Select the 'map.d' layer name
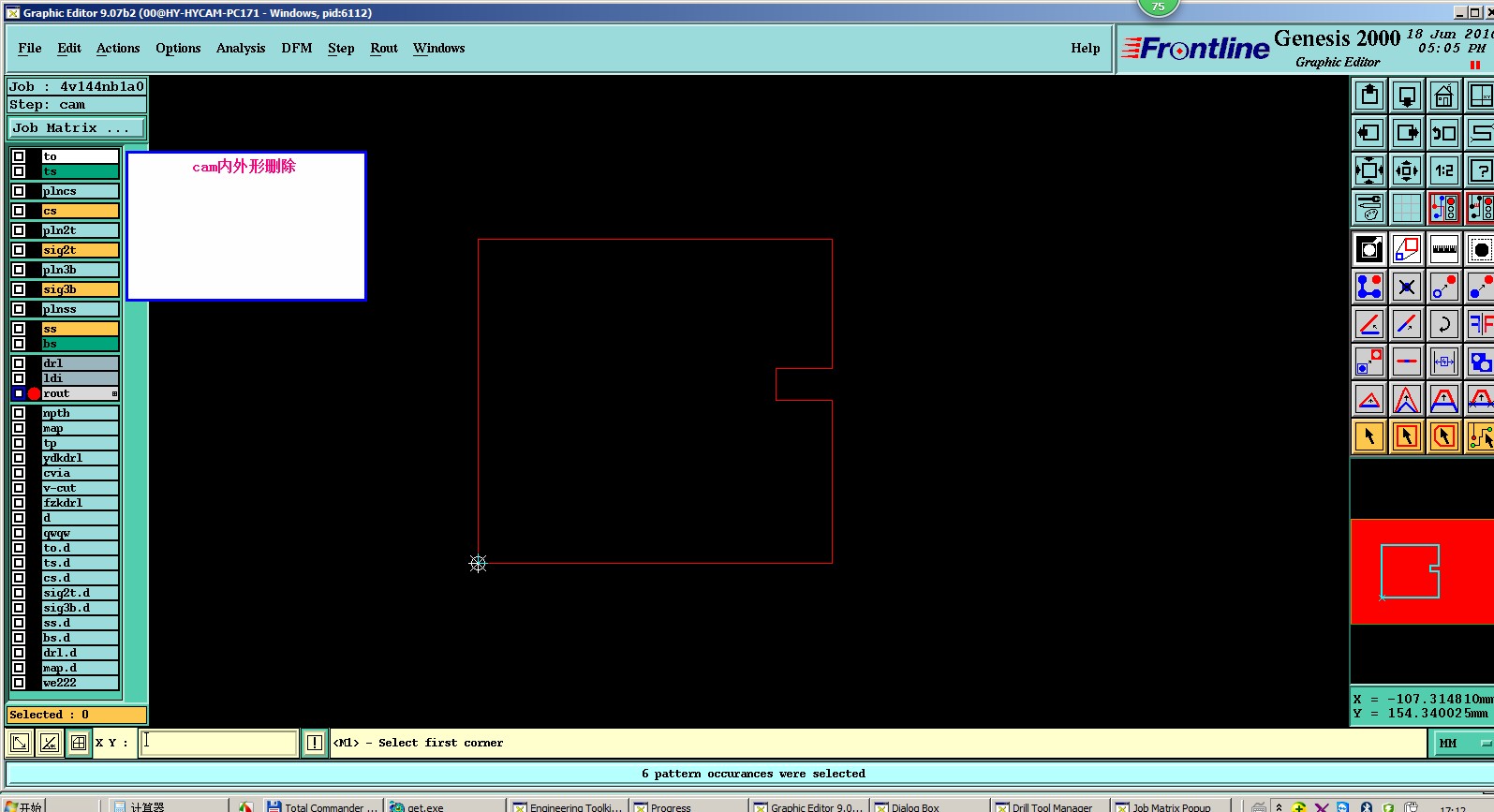The width and height of the screenshot is (1494, 812). click(x=81, y=668)
